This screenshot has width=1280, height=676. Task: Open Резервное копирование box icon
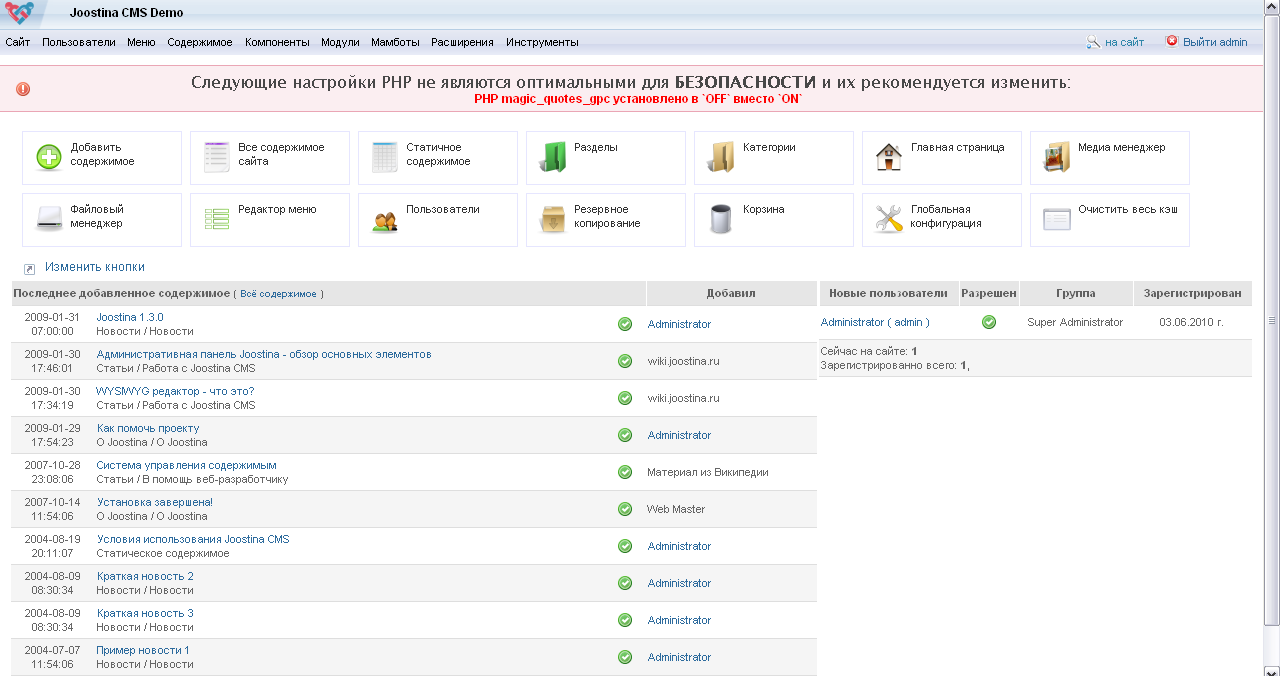click(553, 219)
